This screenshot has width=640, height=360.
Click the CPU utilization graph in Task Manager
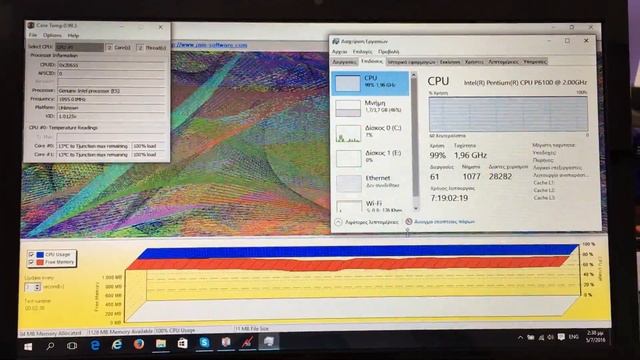pyautogui.click(x=508, y=114)
